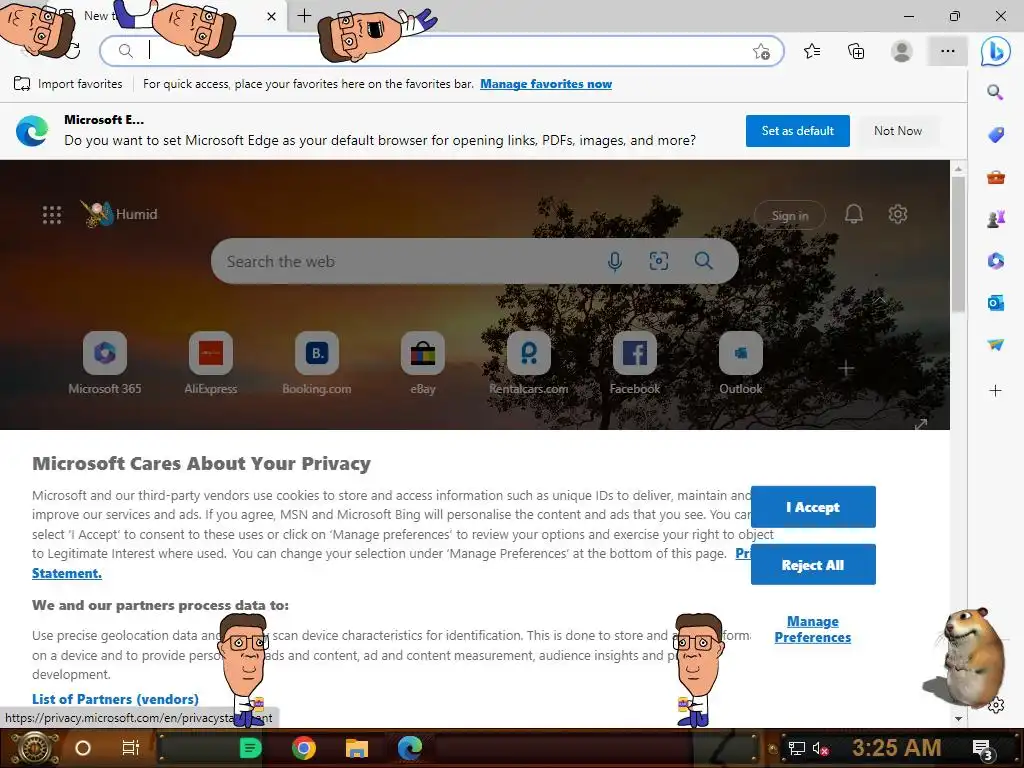Dismiss the prompt with Not Now

[x=898, y=131]
